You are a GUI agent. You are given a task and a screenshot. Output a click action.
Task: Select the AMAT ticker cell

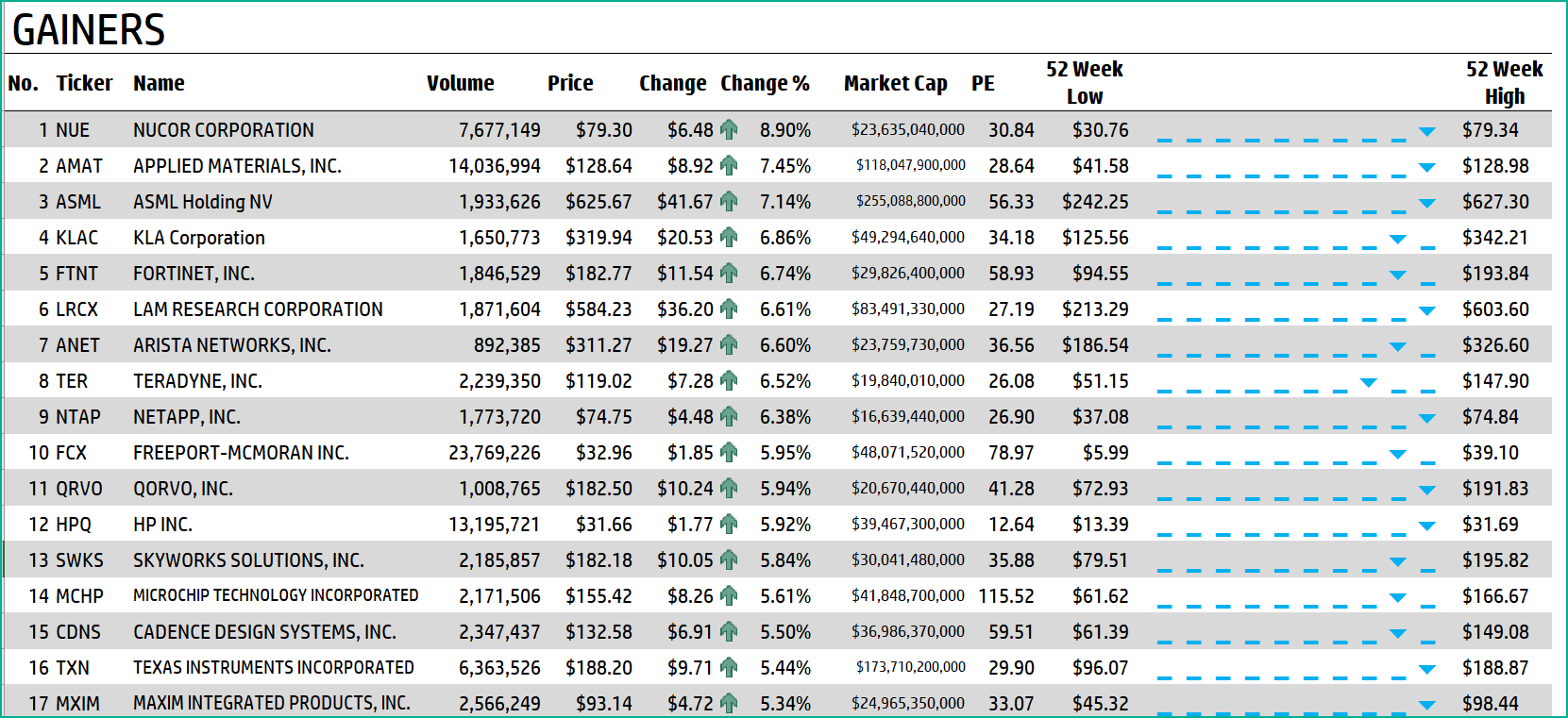(x=79, y=166)
